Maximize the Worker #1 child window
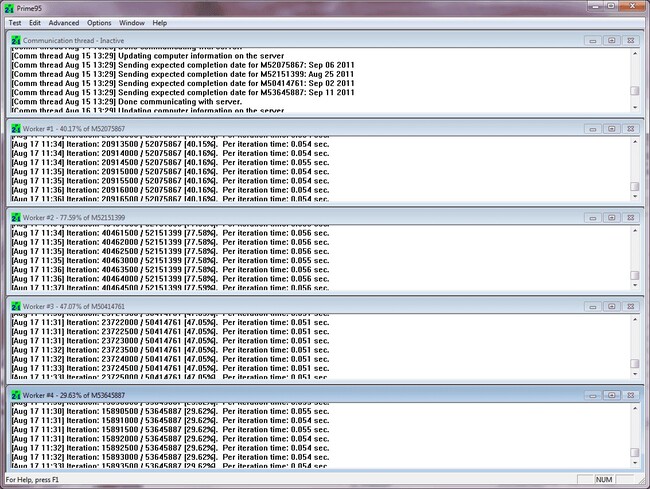The width and height of the screenshot is (650, 489). pos(611,129)
